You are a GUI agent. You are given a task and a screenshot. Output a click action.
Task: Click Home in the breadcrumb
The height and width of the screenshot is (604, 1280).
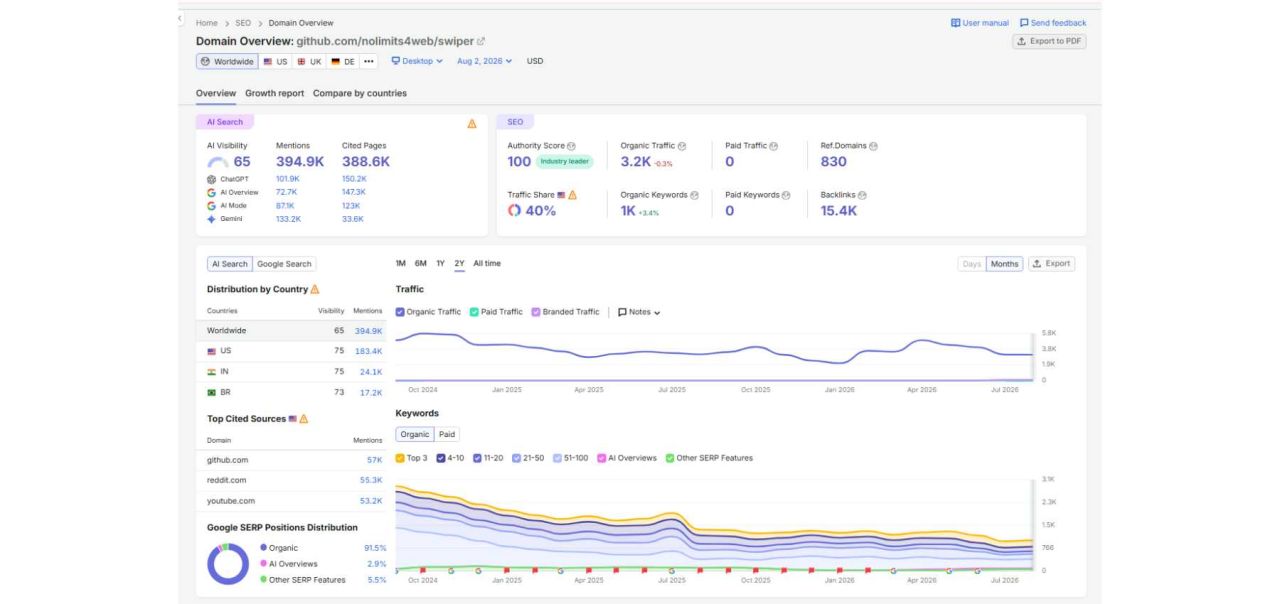point(206,23)
